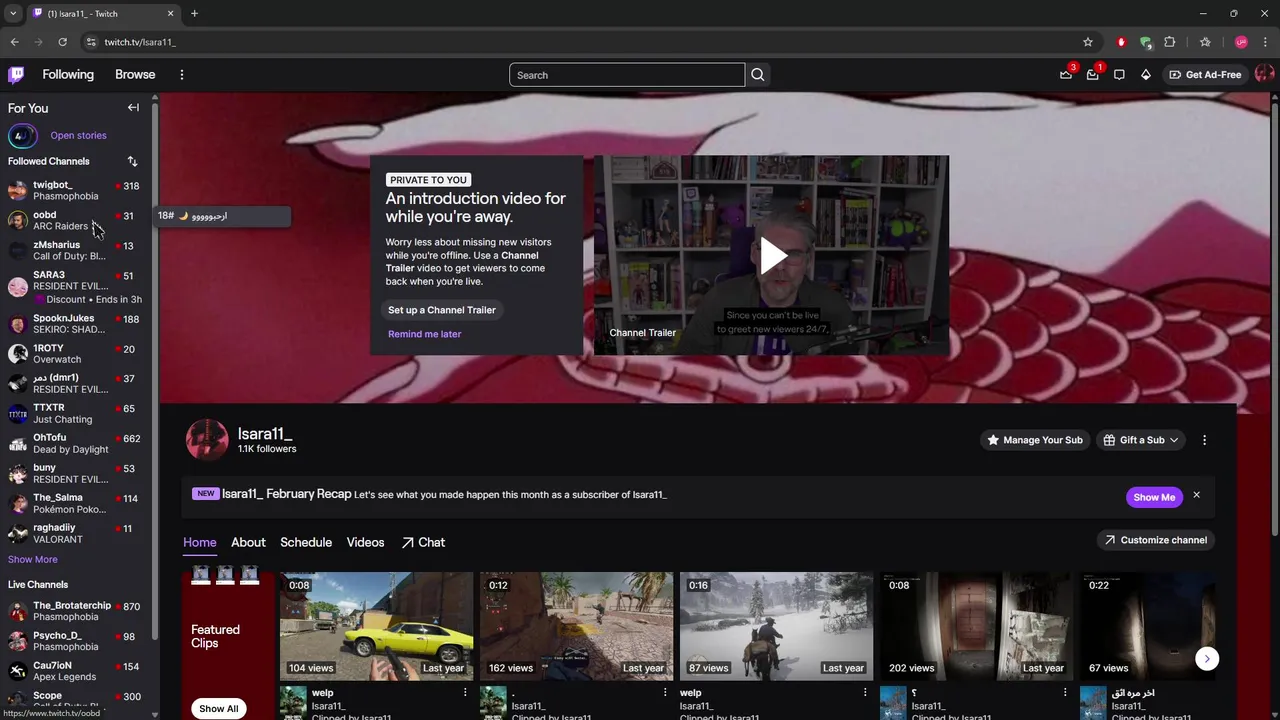
Task: Open the stories circle avatar
Action: coord(22,135)
